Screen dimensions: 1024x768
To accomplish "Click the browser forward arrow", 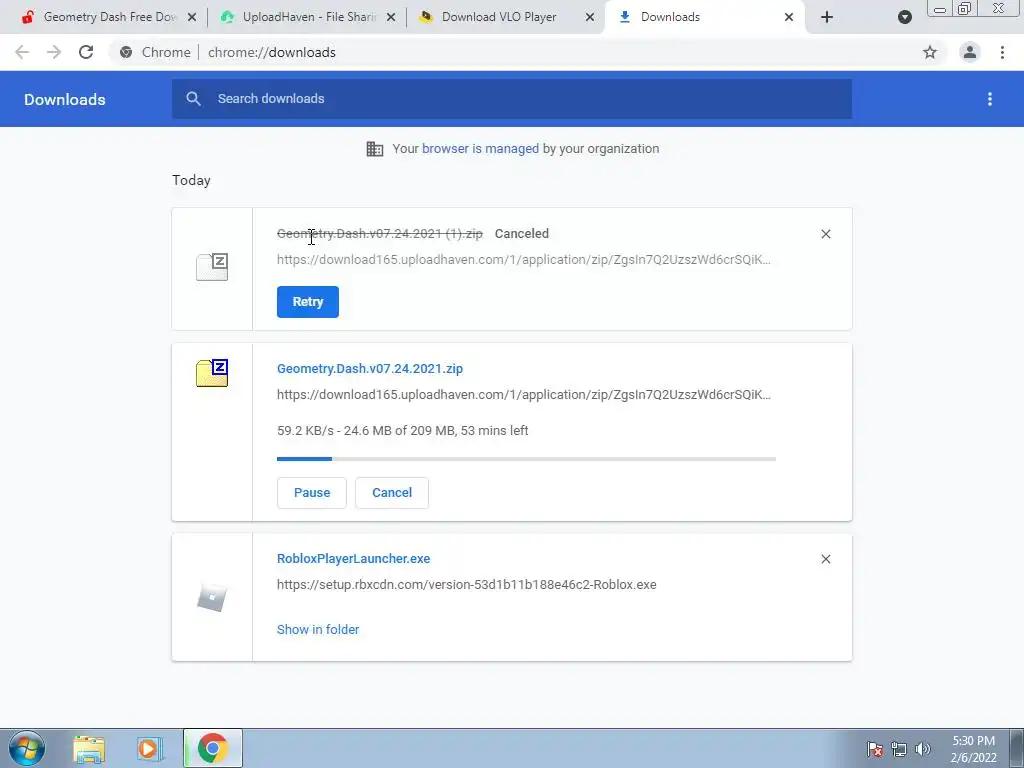I will [x=54, y=52].
